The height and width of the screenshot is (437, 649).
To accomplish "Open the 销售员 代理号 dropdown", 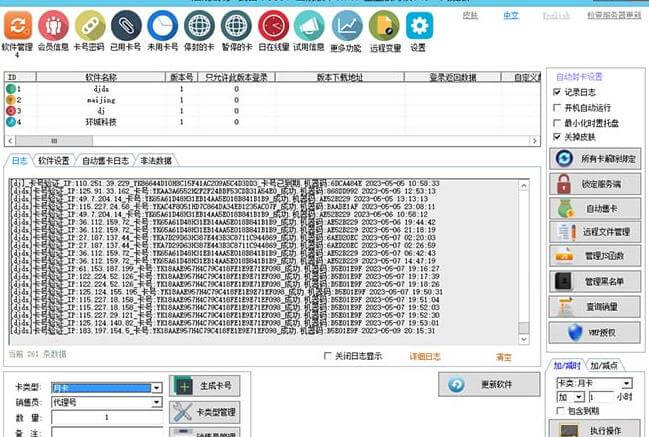I will coord(156,402).
